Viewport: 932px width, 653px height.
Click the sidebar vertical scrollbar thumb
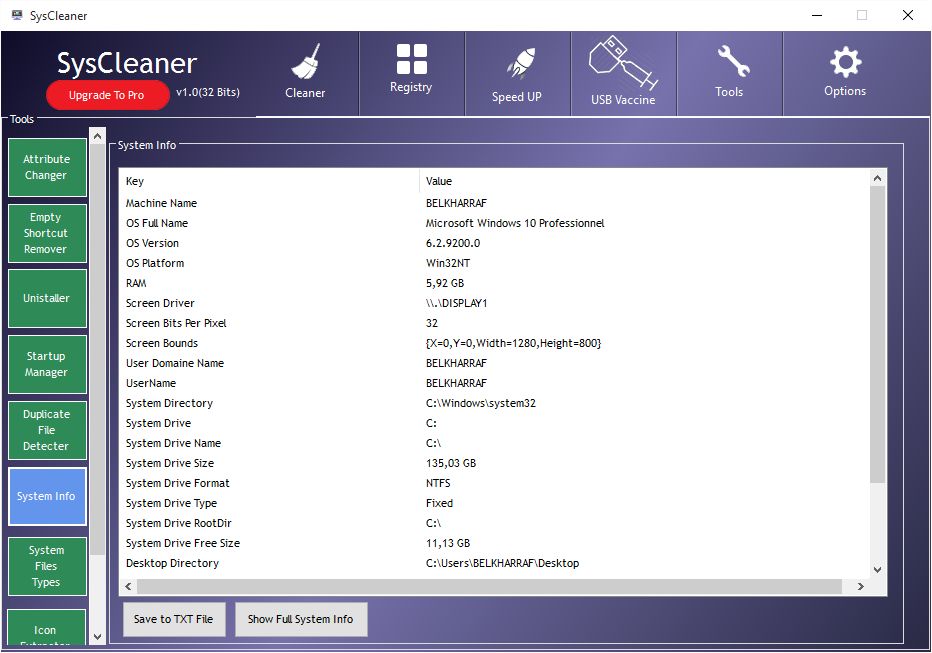tap(97, 349)
